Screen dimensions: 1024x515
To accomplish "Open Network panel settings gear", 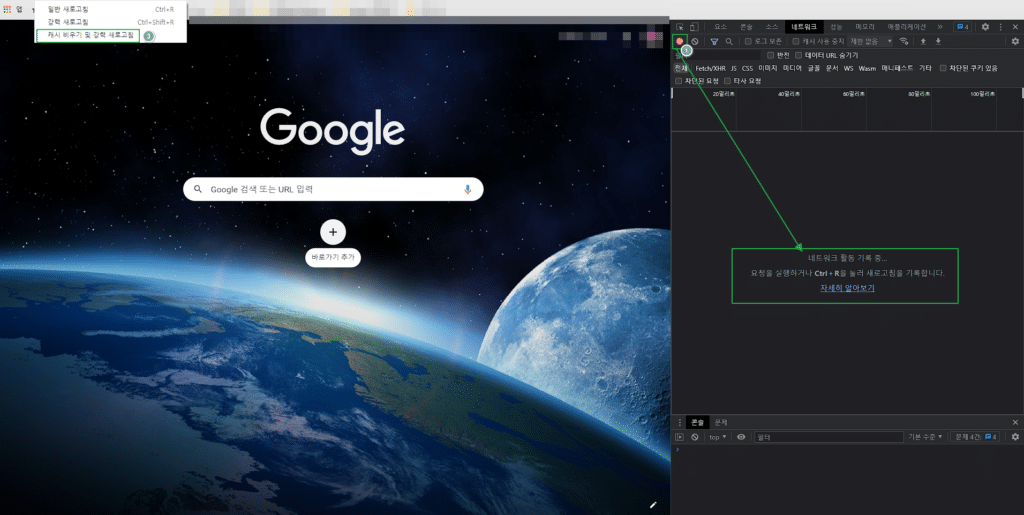I will (x=1015, y=41).
